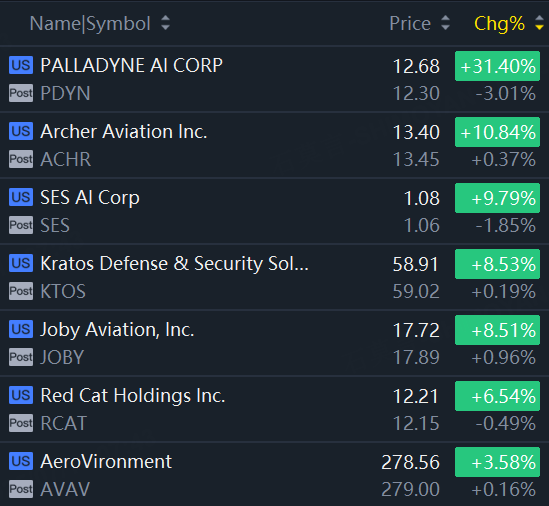
Task: Click the US badge next to SES AI Corp
Action: click(x=21, y=197)
